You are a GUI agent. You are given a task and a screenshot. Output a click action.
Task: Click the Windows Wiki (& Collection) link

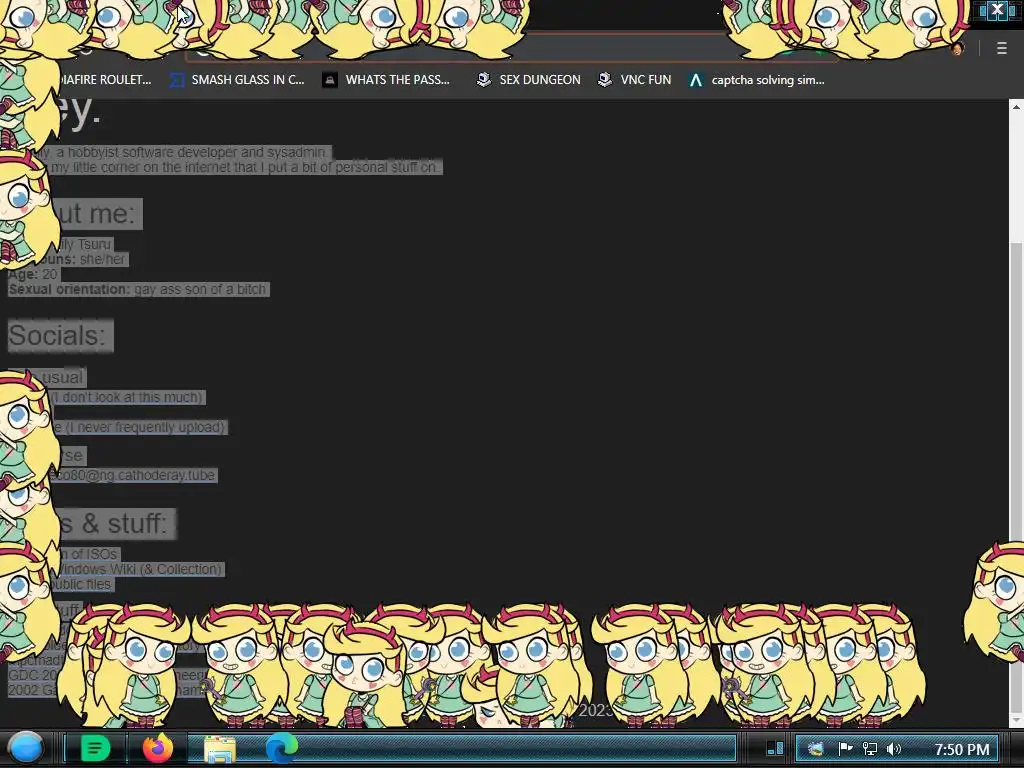140,569
